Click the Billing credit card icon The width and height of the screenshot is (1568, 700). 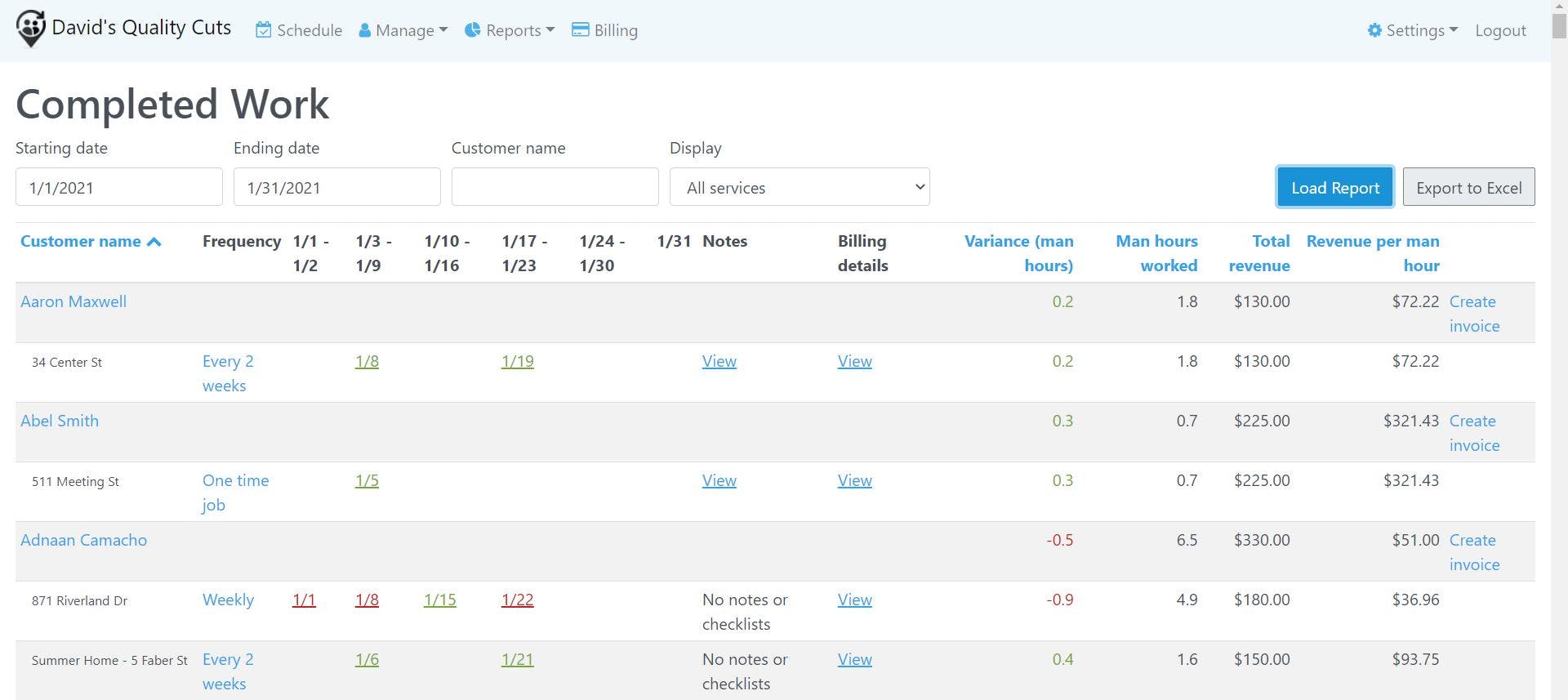pyautogui.click(x=581, y=30)
